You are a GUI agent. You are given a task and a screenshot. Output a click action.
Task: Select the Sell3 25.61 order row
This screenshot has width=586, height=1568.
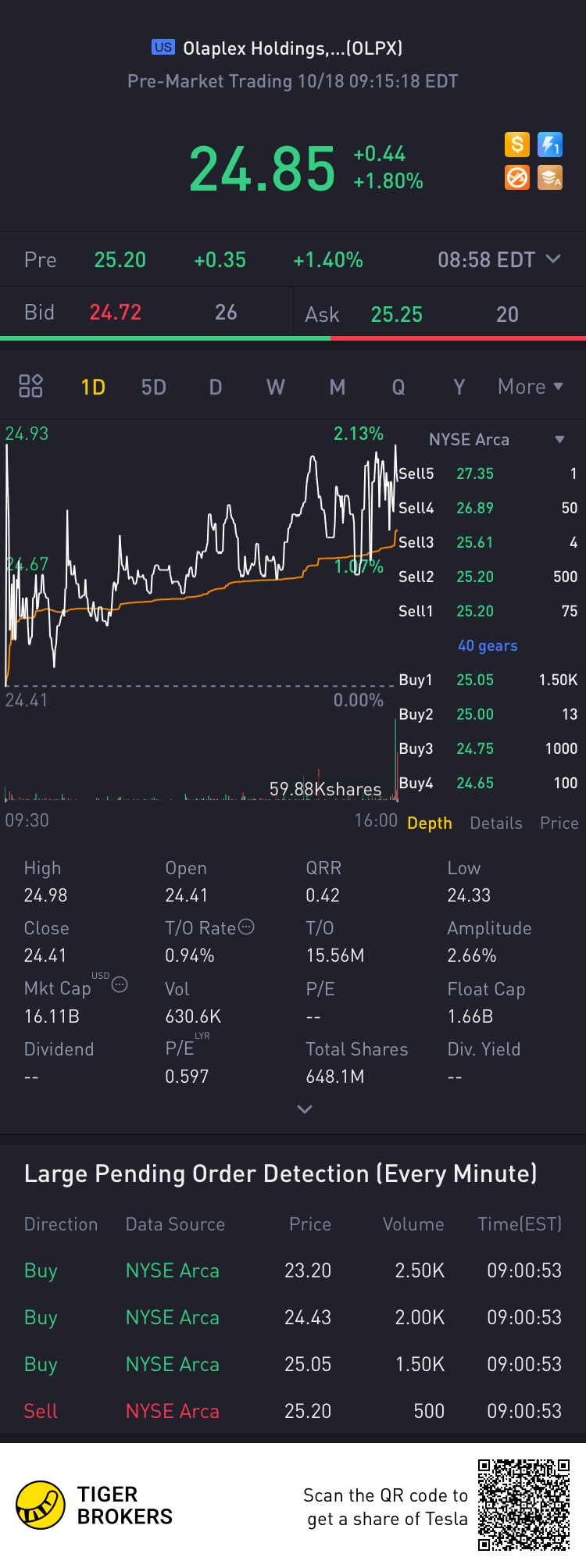coord(488,542)
